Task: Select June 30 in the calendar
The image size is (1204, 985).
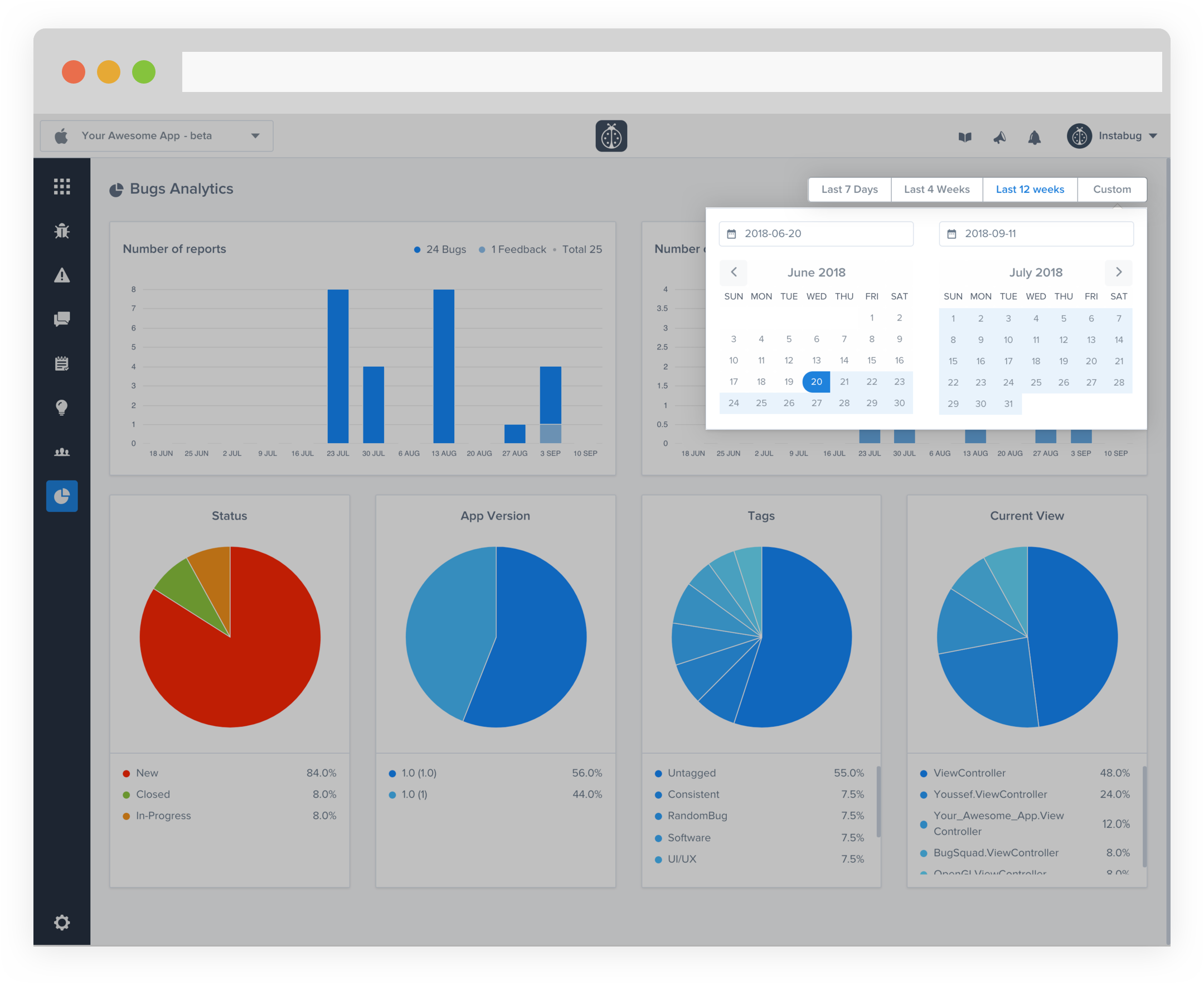Action: [x=899, y=403]
